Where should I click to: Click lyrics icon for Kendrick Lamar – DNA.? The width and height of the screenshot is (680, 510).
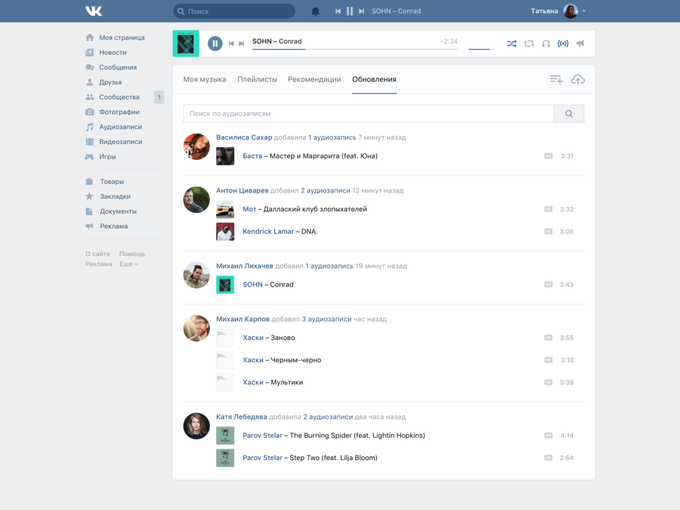point(548,232)
